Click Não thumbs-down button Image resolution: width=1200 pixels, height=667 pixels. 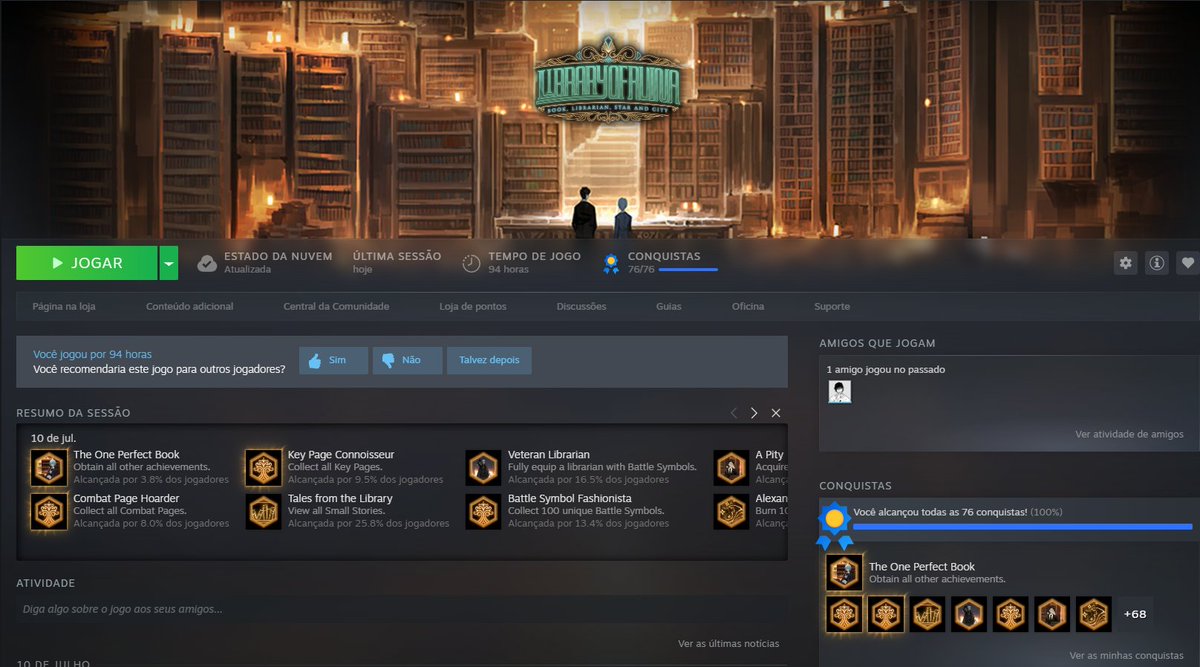tap(407, 360)
